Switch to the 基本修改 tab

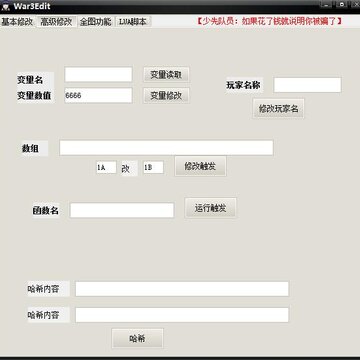click(x=17, y=22)
